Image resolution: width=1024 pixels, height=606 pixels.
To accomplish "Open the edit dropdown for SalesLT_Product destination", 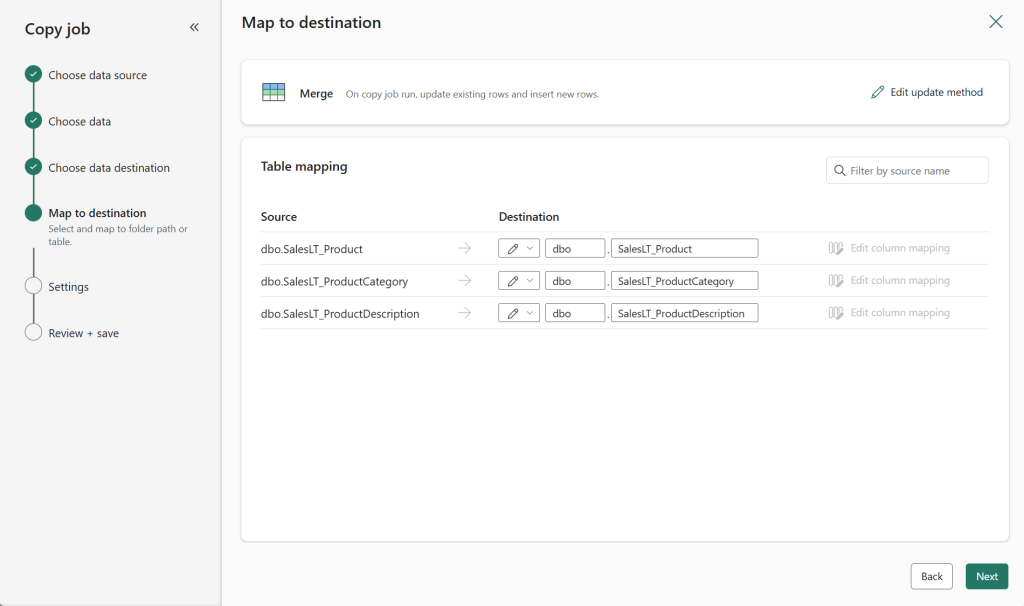I will point(530,247).
